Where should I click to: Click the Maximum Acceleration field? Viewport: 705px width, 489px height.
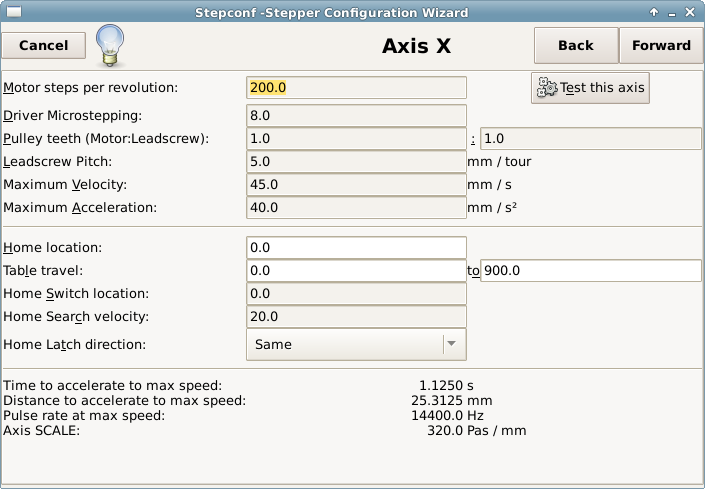356,208
